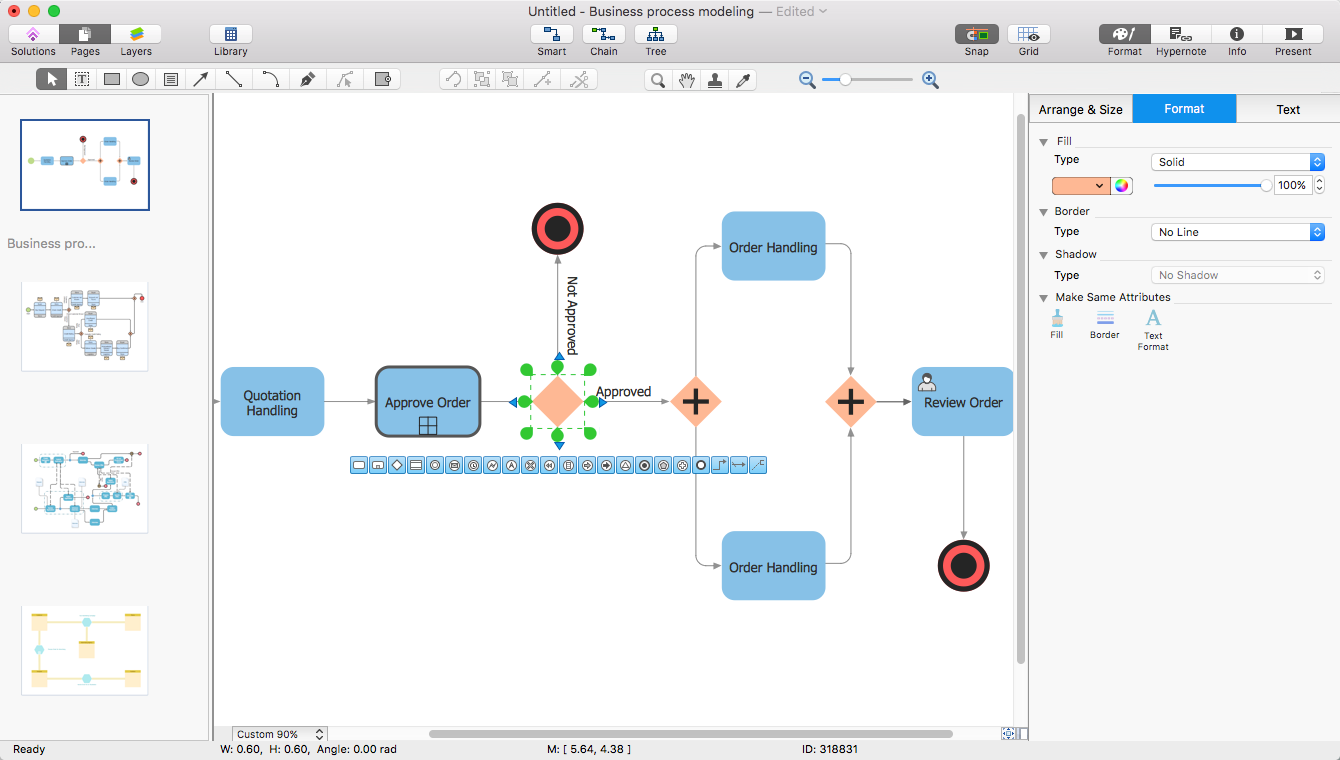Click the Approved connector label

point(624,392)
